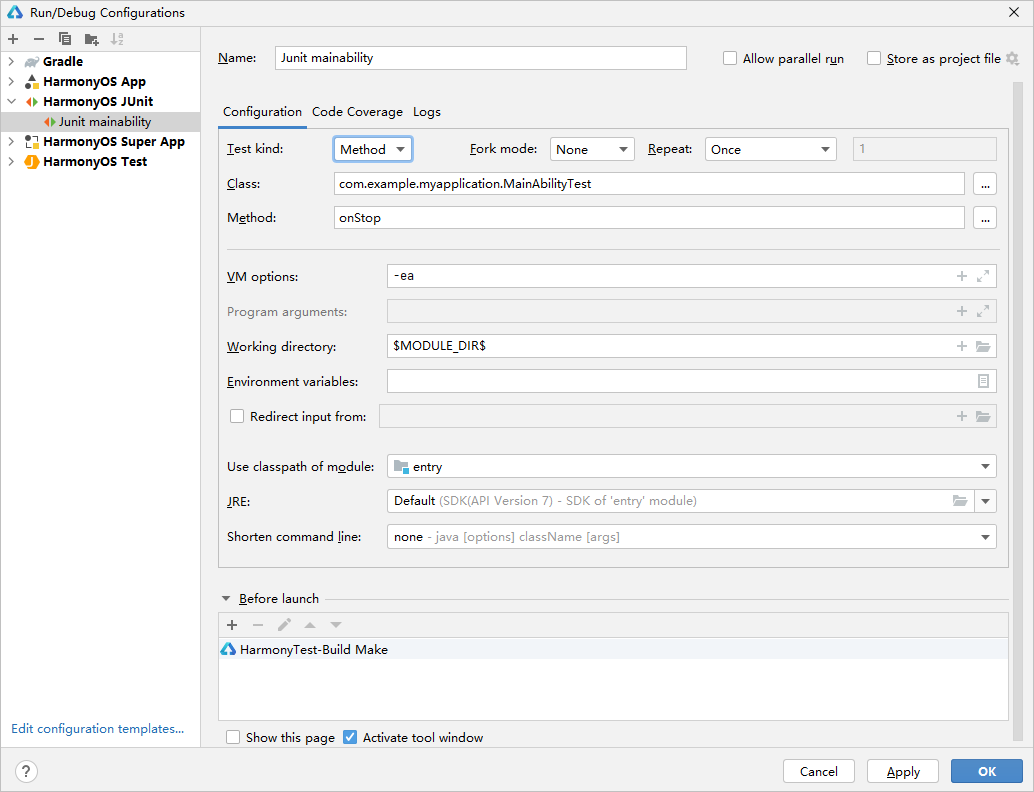
Task: Open the Test kind dropdown
Action: tap(373, 150)
